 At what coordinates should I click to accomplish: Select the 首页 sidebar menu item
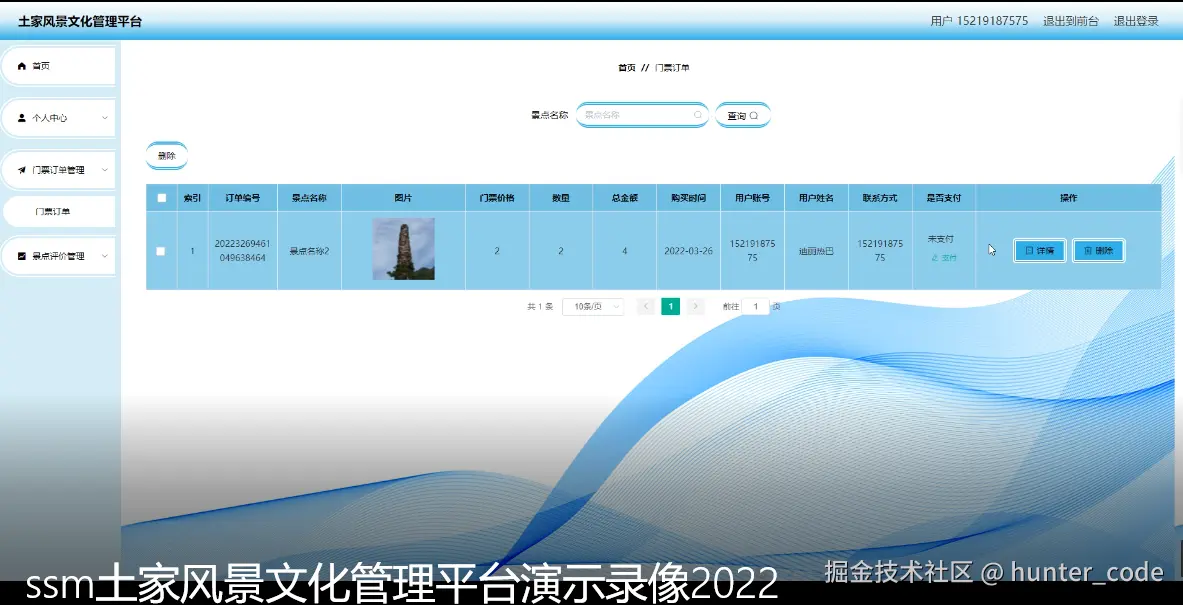59,66
